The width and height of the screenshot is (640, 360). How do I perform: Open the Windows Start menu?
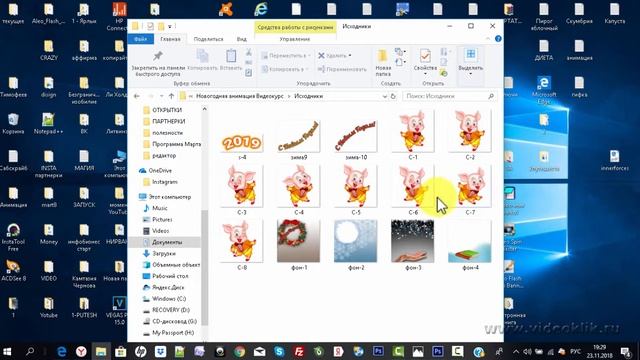click(x=7, y=351)
